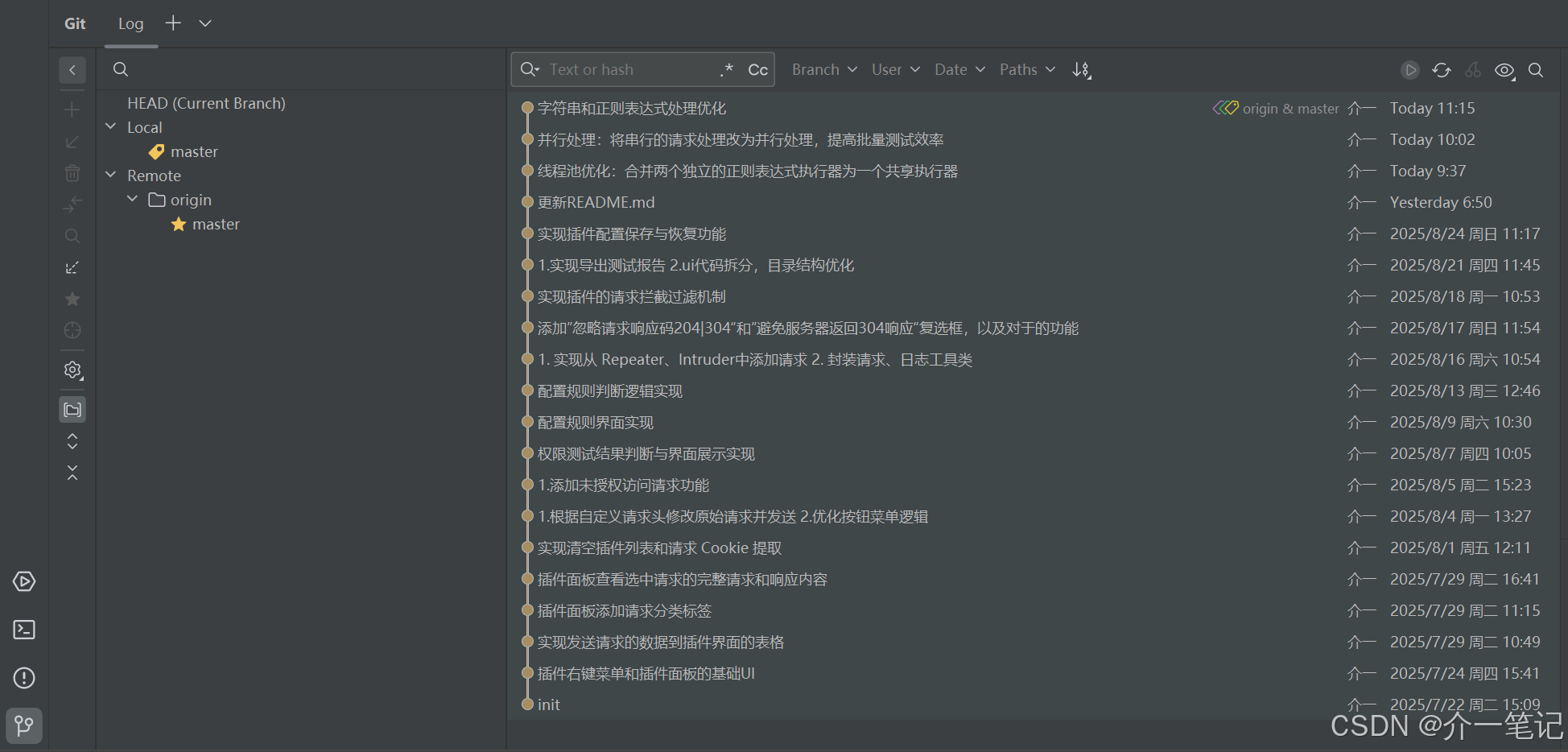Click the new branch plus icon in the sidebar

point(72,109)
